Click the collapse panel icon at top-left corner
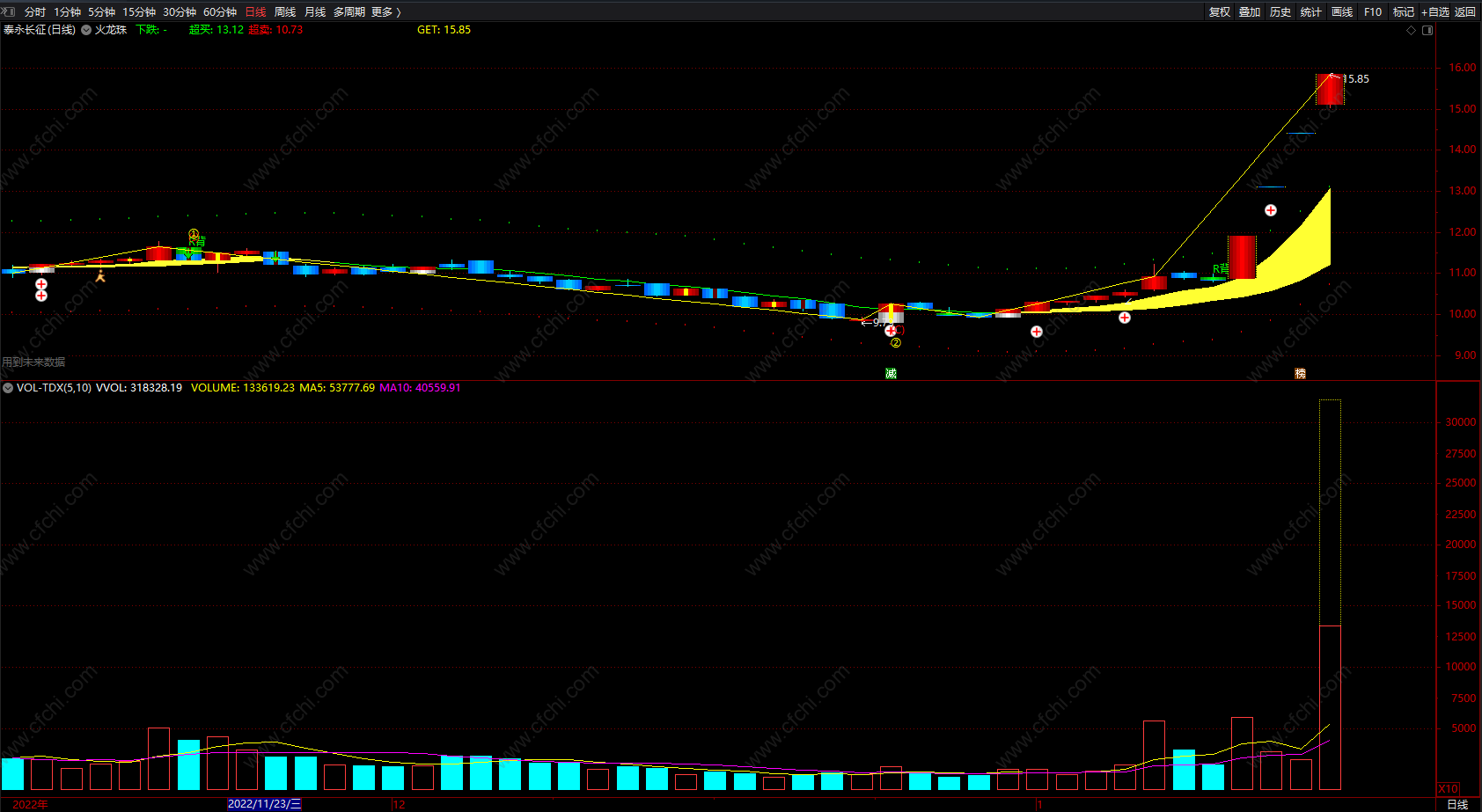 pos(8,11)
